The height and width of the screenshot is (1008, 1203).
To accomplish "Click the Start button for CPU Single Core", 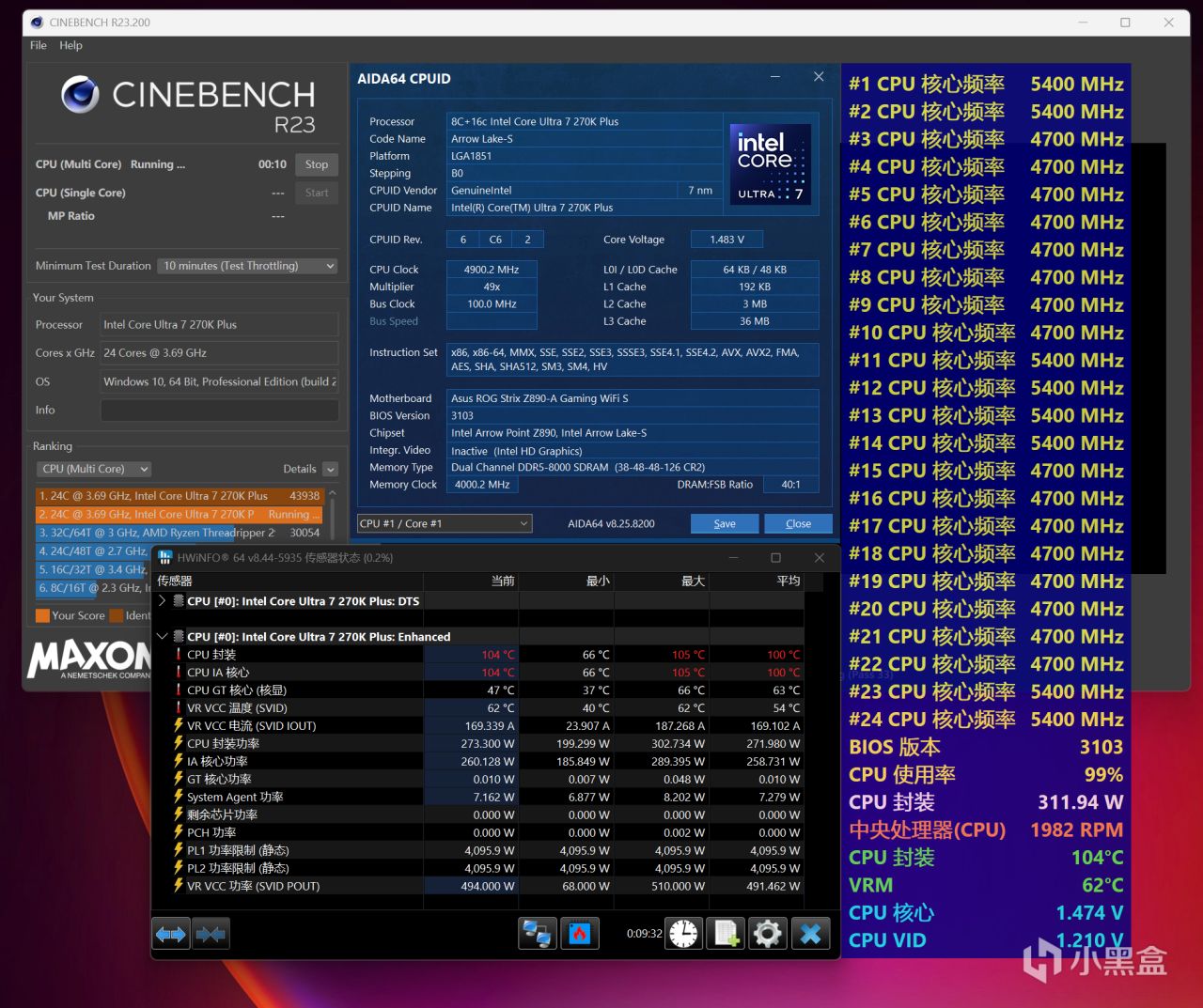I will click(x=317, y=193).
